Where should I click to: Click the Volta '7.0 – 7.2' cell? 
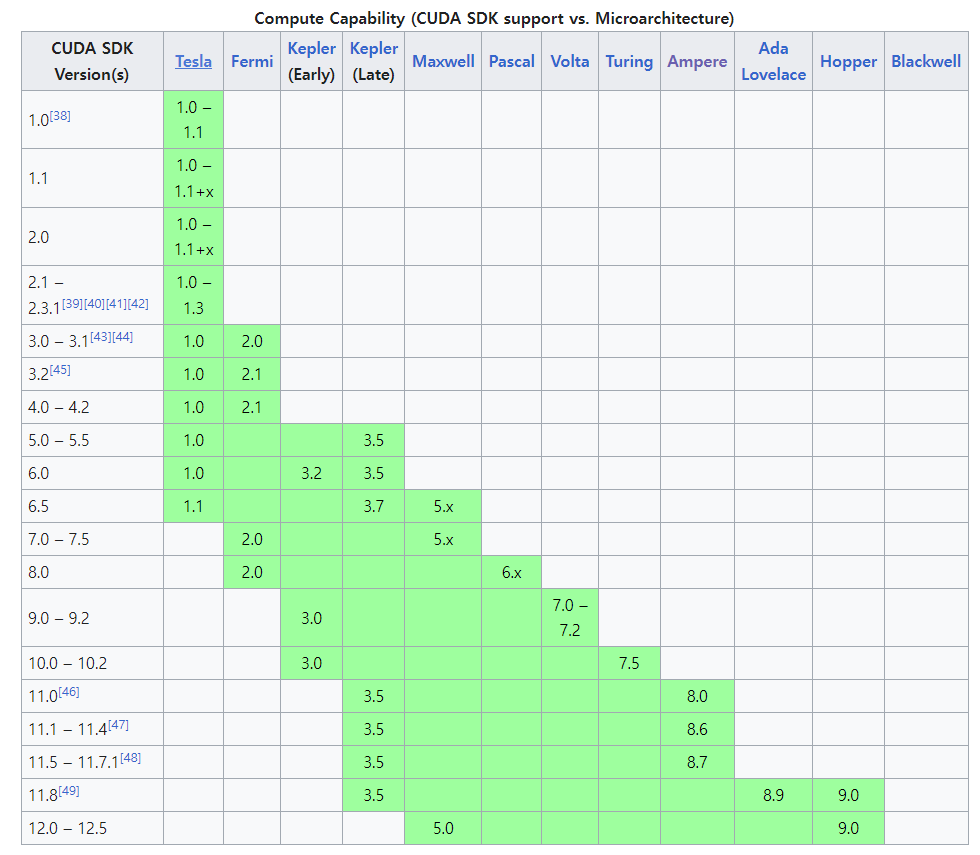coord(570,618)
